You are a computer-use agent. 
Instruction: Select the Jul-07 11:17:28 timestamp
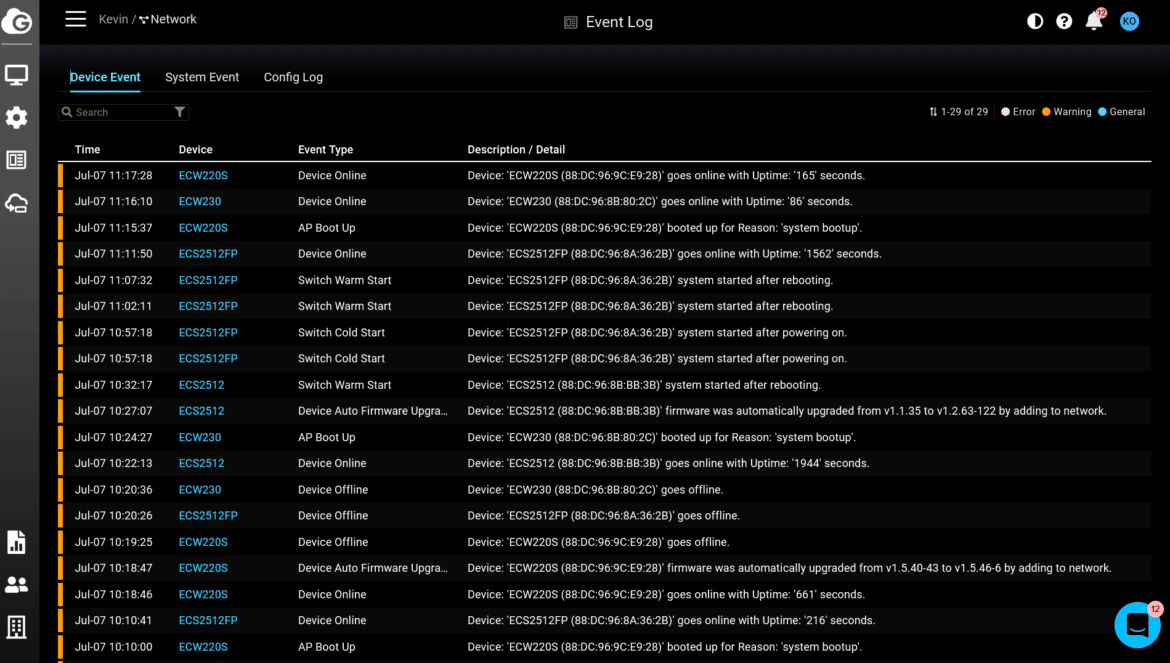[113, 175]
